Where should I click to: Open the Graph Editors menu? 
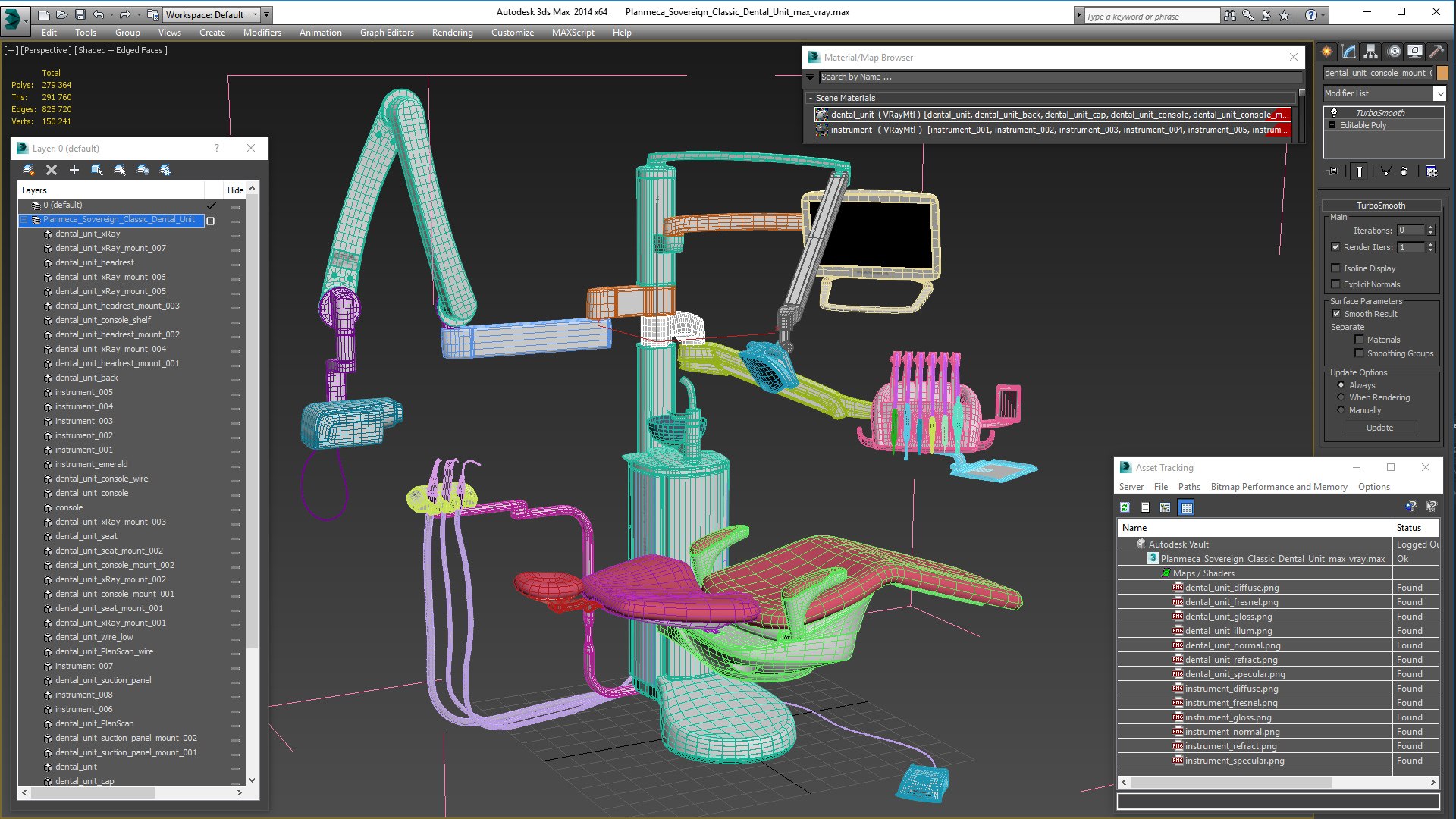[x=387, y=33]
